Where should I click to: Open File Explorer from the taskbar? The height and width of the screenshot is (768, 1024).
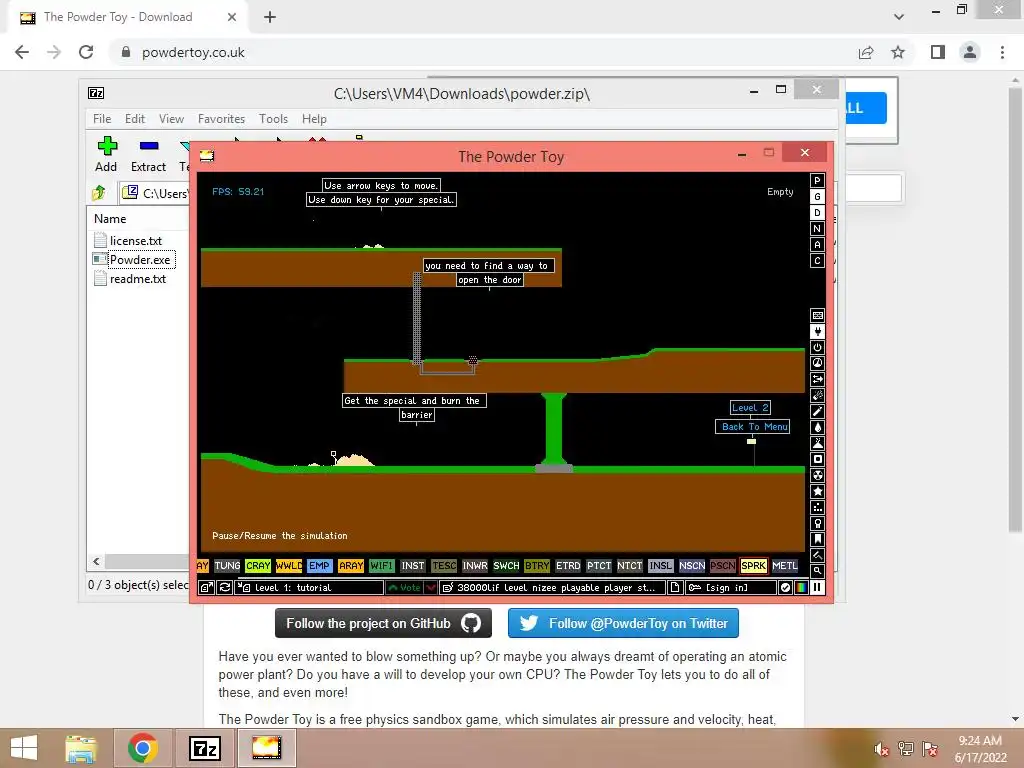click(x=81, y=748)
